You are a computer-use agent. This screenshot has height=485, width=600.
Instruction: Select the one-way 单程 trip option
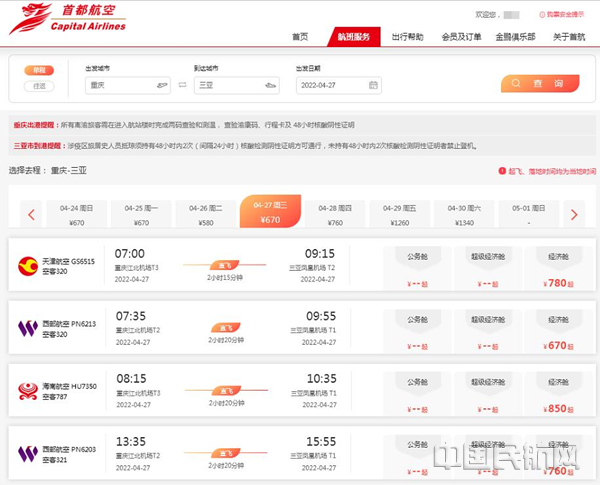[x=39, y=70]
